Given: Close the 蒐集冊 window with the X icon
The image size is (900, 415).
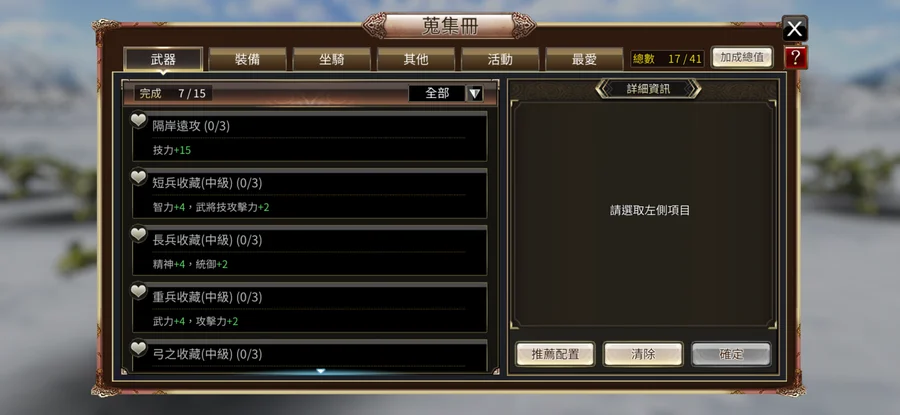Looking at the screenshot, I should tap(795, 28).
